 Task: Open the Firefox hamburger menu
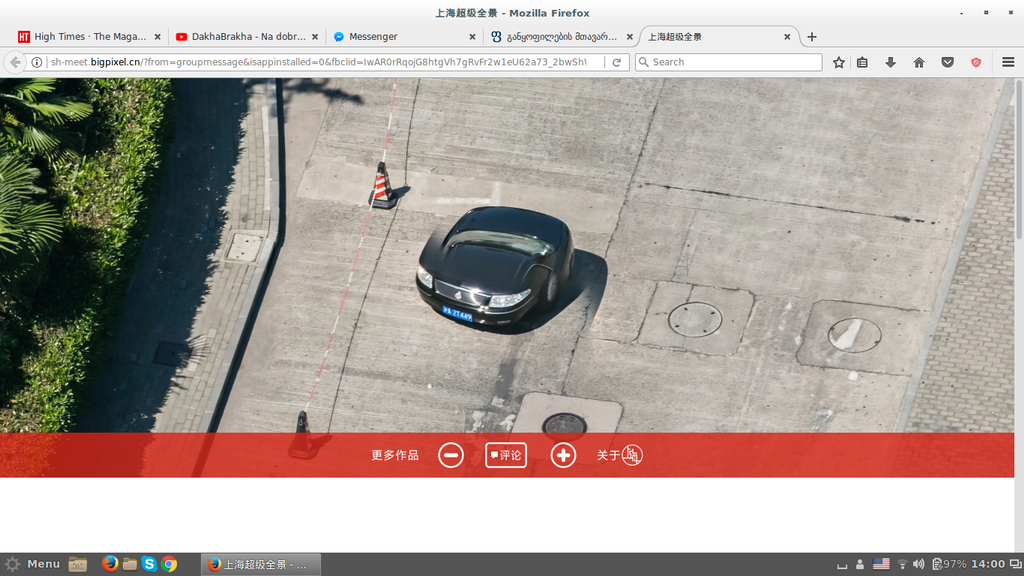click(1008, 62)
